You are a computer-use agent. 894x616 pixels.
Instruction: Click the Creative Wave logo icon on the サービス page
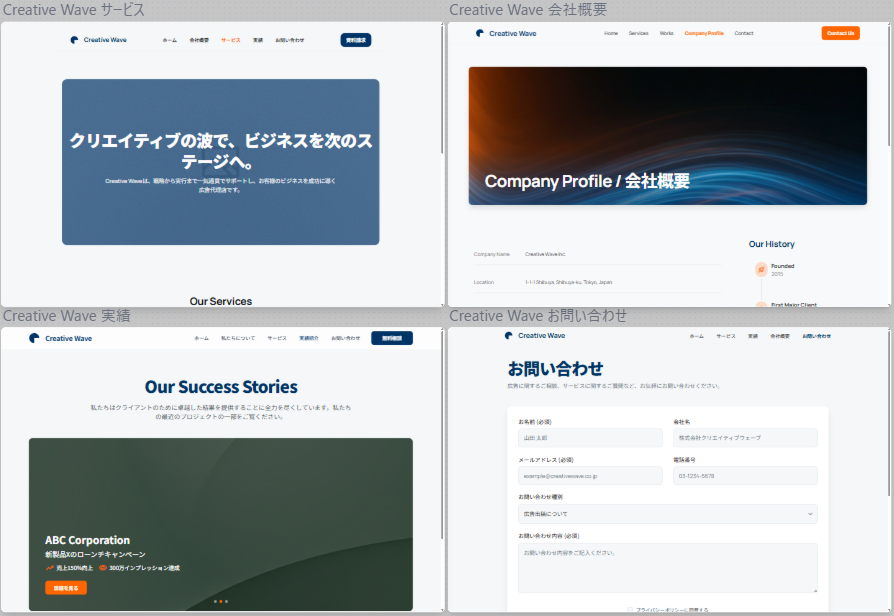click(x=75, y=40)
